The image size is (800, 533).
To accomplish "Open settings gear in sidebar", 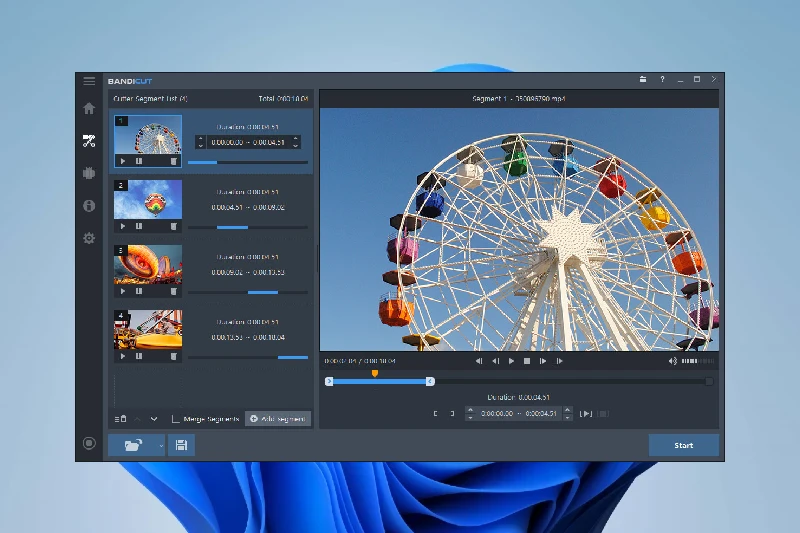I will 89,238.
